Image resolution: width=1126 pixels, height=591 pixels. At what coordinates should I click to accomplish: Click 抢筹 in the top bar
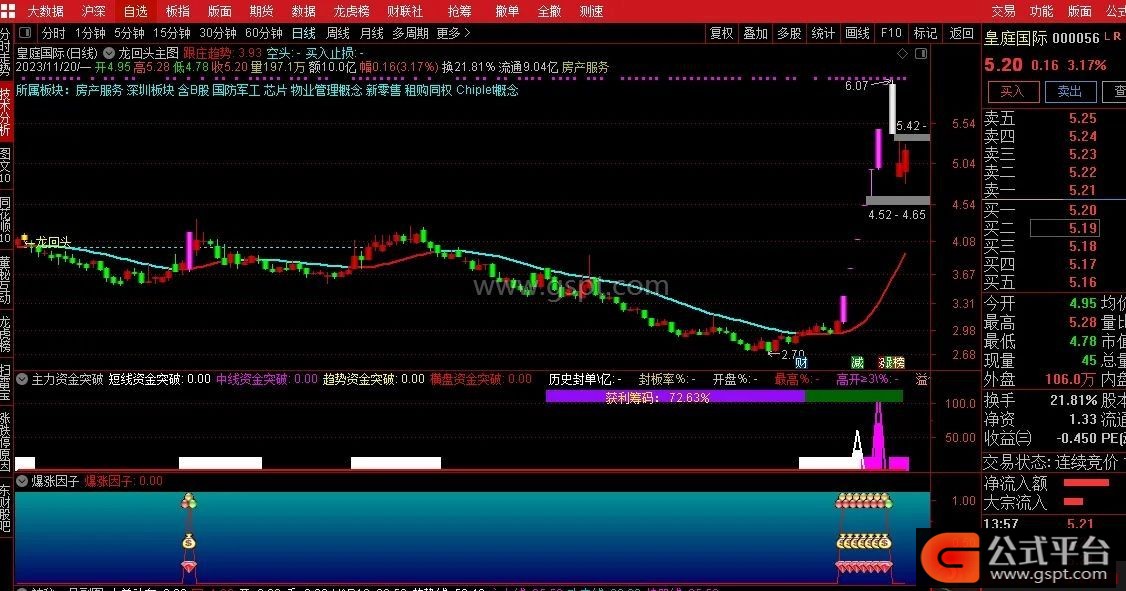[460, 11]
